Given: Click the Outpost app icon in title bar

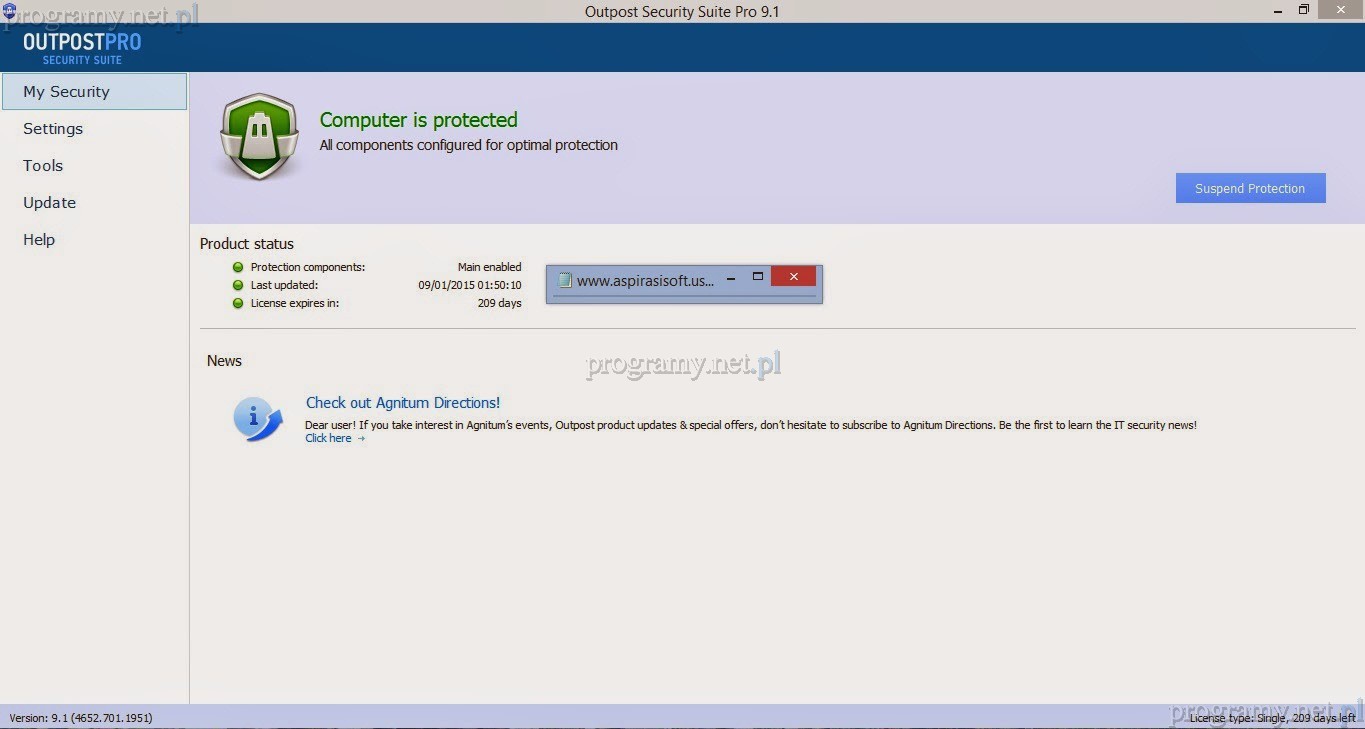Looking at the screenshot, I should tap(10, 11).
